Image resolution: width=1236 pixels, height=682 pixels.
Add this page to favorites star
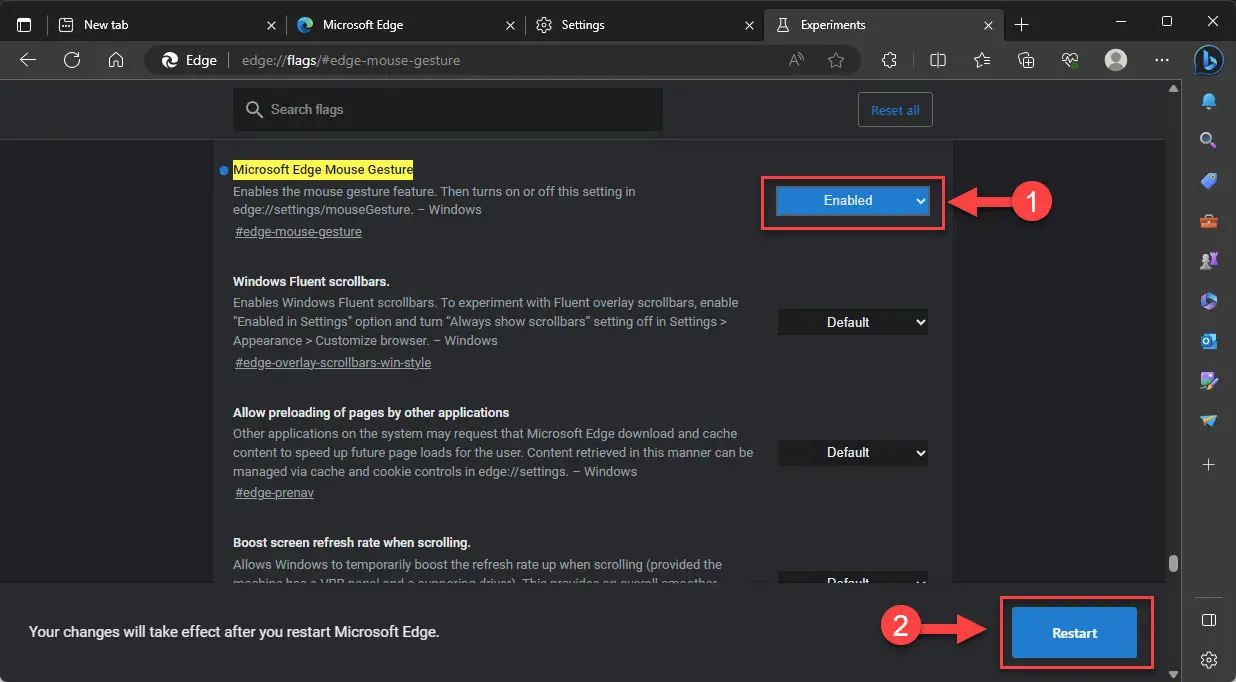[x=836, y=60]
